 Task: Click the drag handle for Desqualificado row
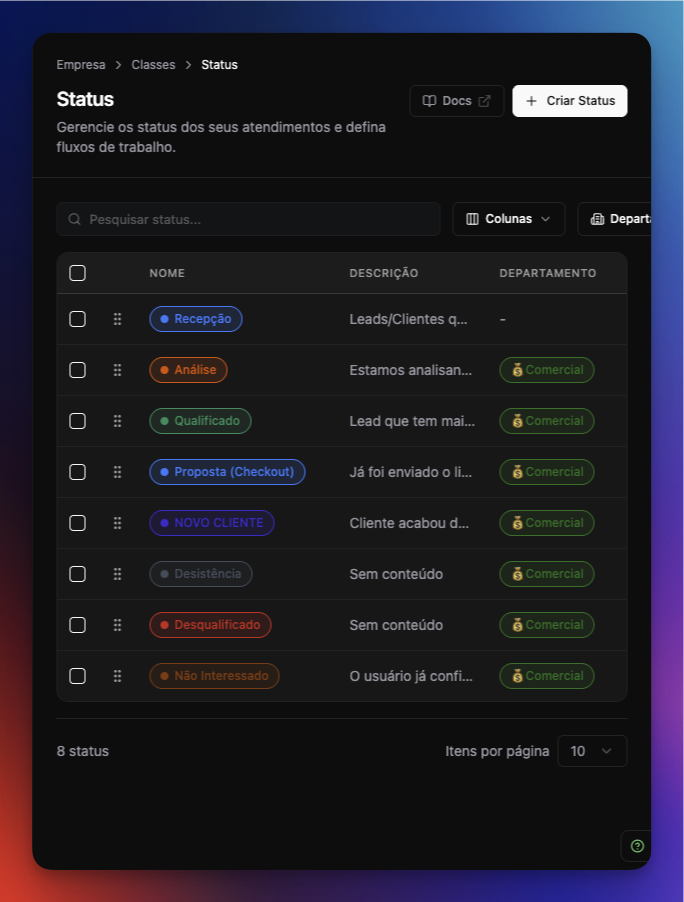click(x=117, y=625)
